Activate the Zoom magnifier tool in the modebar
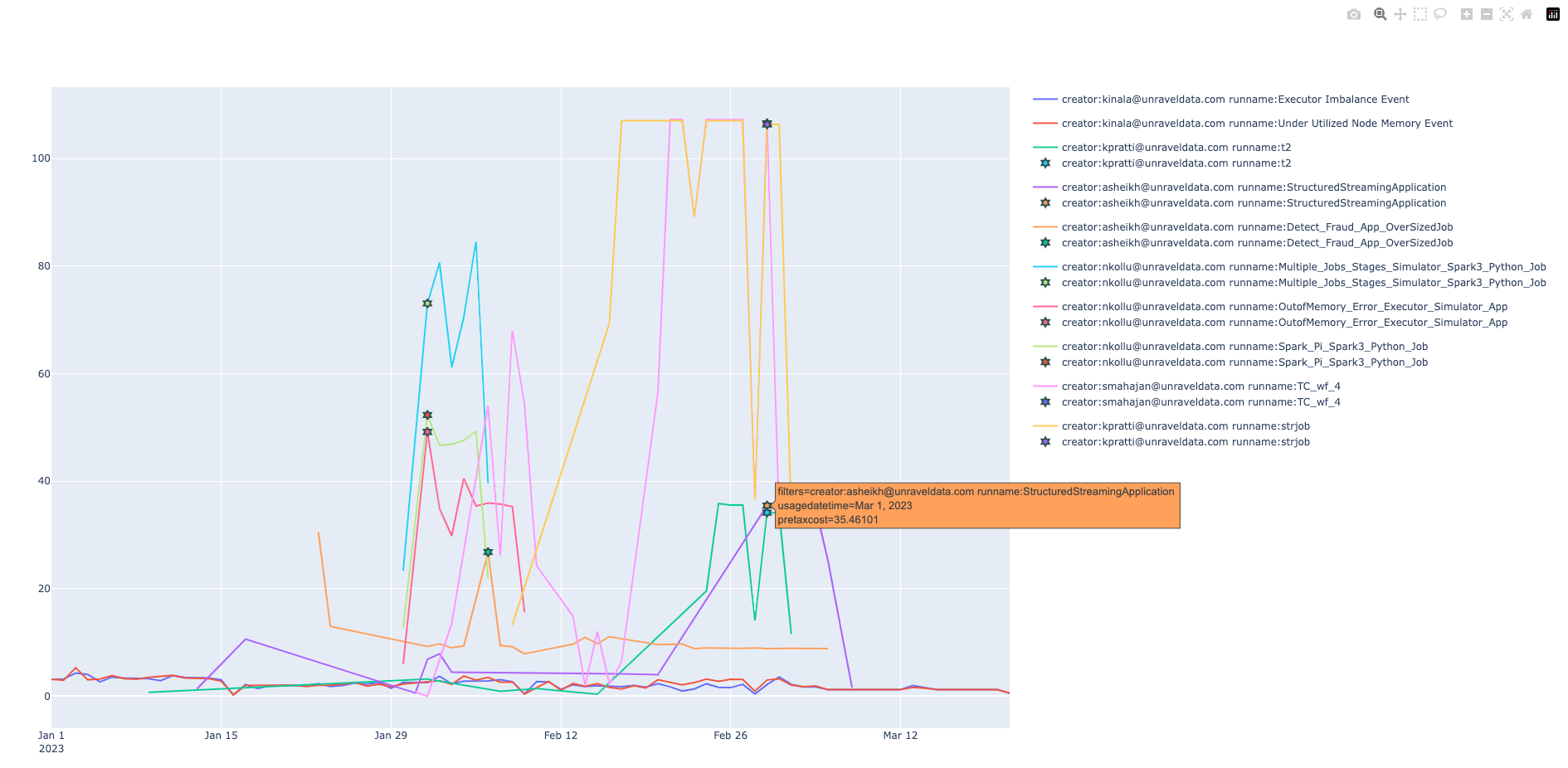Image resolution: width=1568 pixels, height=768 pixels. (x=1381, y=14)
